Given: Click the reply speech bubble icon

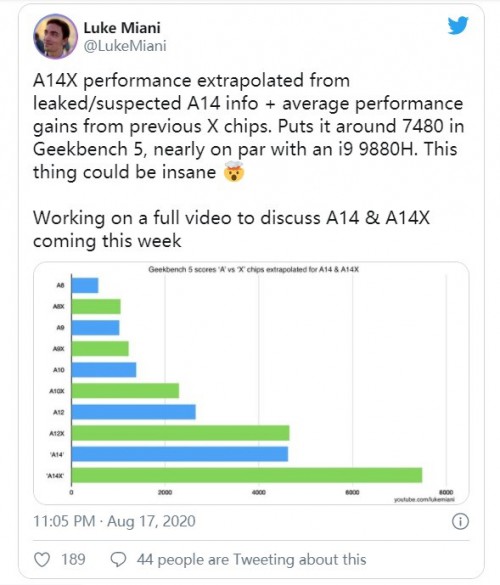Looking at the screenshot, I should (x=119, y=560).
